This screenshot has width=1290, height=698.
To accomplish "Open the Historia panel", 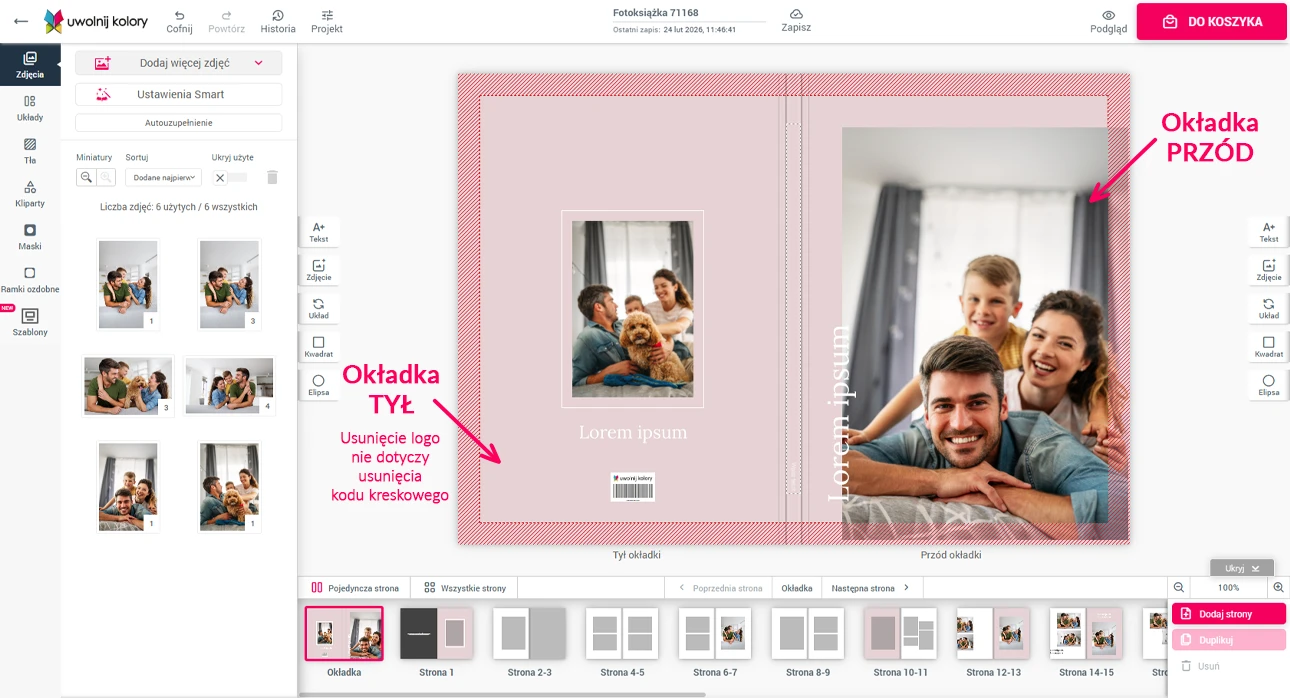I will 277,21.
